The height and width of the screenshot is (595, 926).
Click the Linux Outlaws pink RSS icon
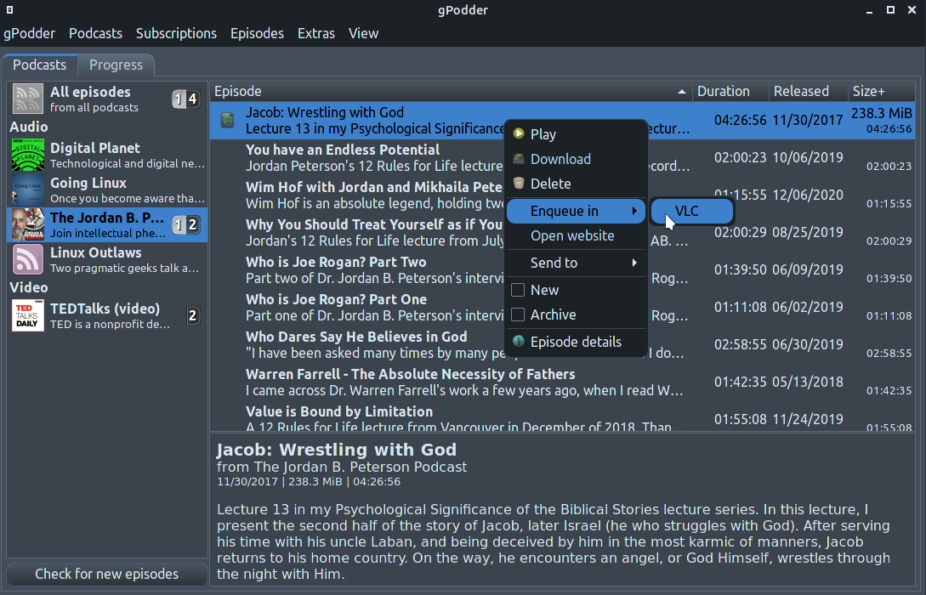click(28, 259)
